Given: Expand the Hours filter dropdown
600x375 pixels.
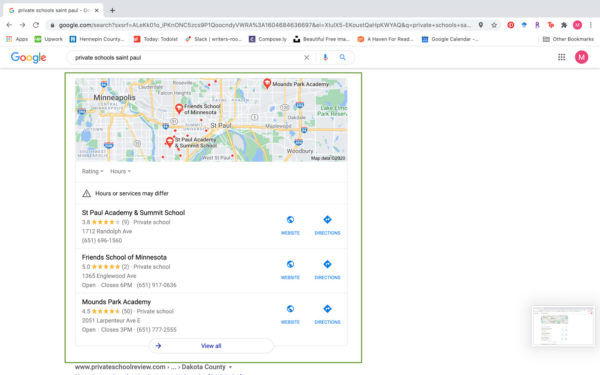Looking at the screenshot, I should 120,171.
